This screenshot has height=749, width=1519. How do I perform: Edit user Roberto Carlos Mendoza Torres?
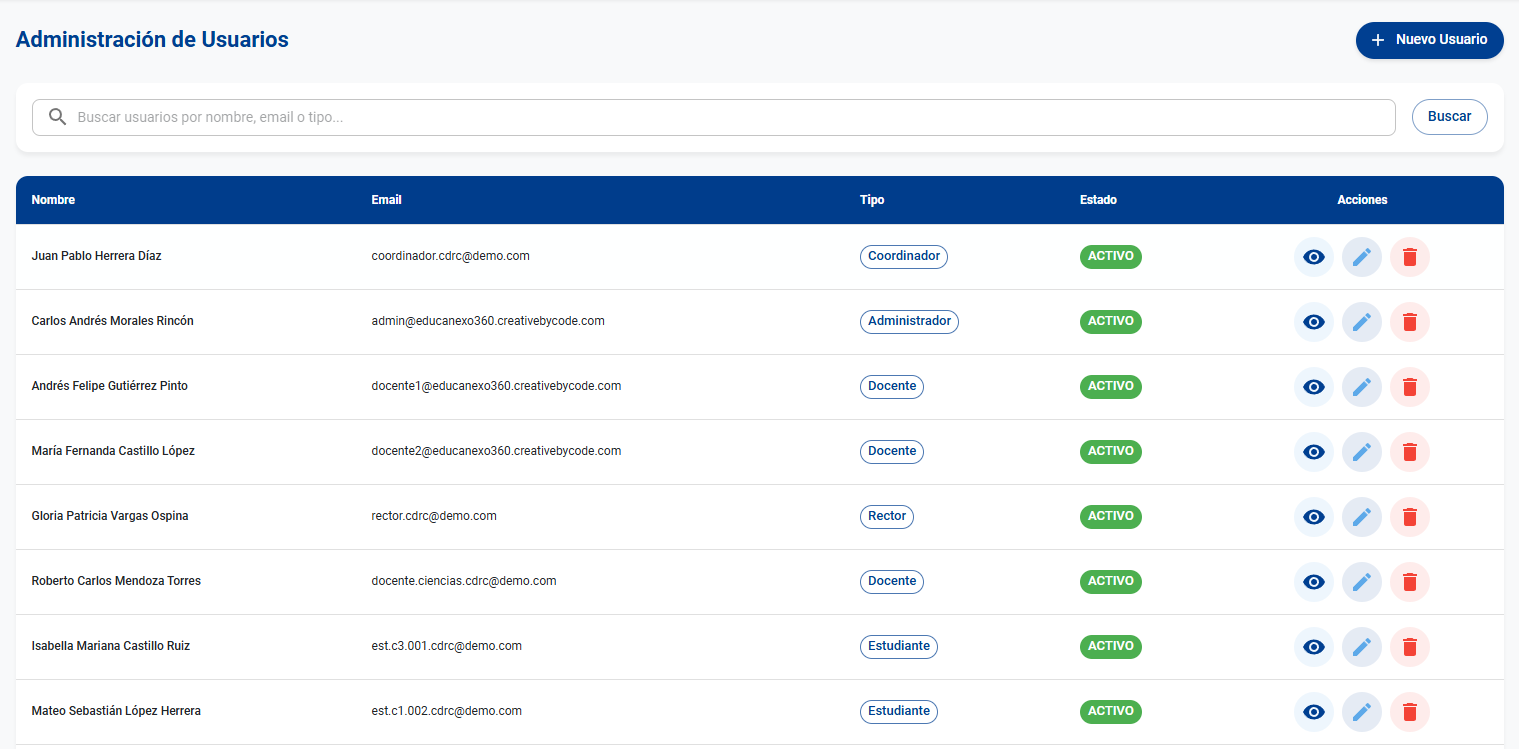tap(1362, 582)
